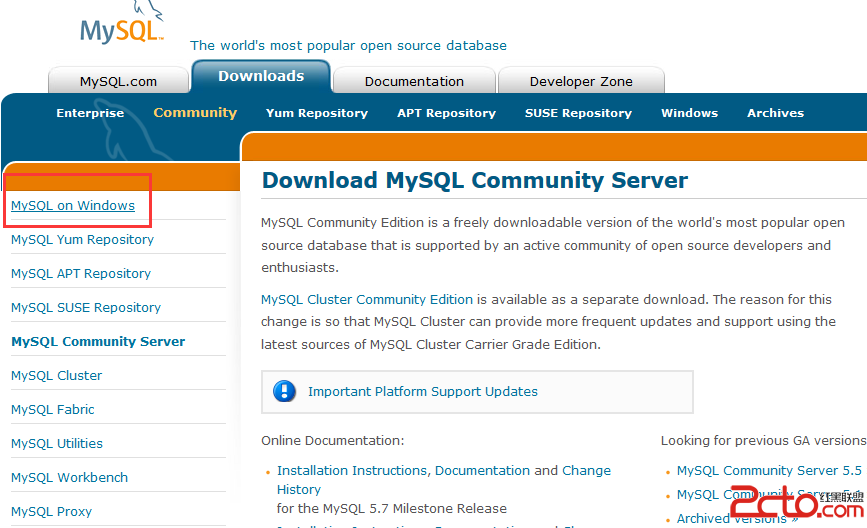Open SUSE Repository in the navigation bar
The height and width of the screenshot is (528, 867).
click(x=578, y=113)
